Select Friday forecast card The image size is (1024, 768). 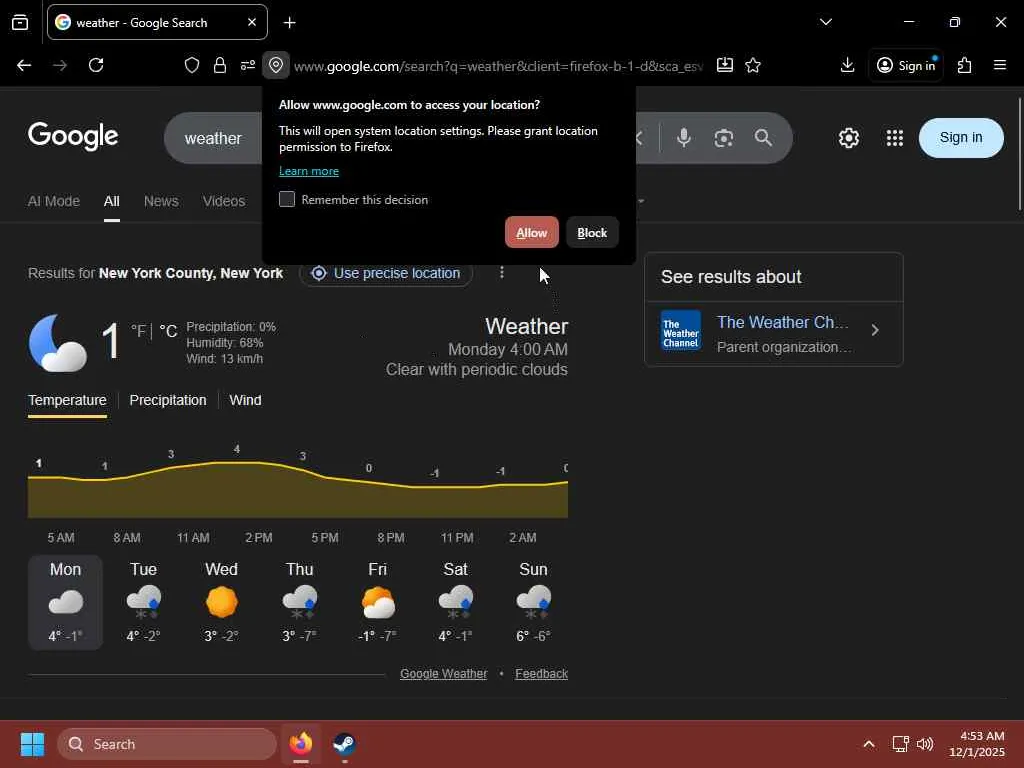click(x=377, y=602)
